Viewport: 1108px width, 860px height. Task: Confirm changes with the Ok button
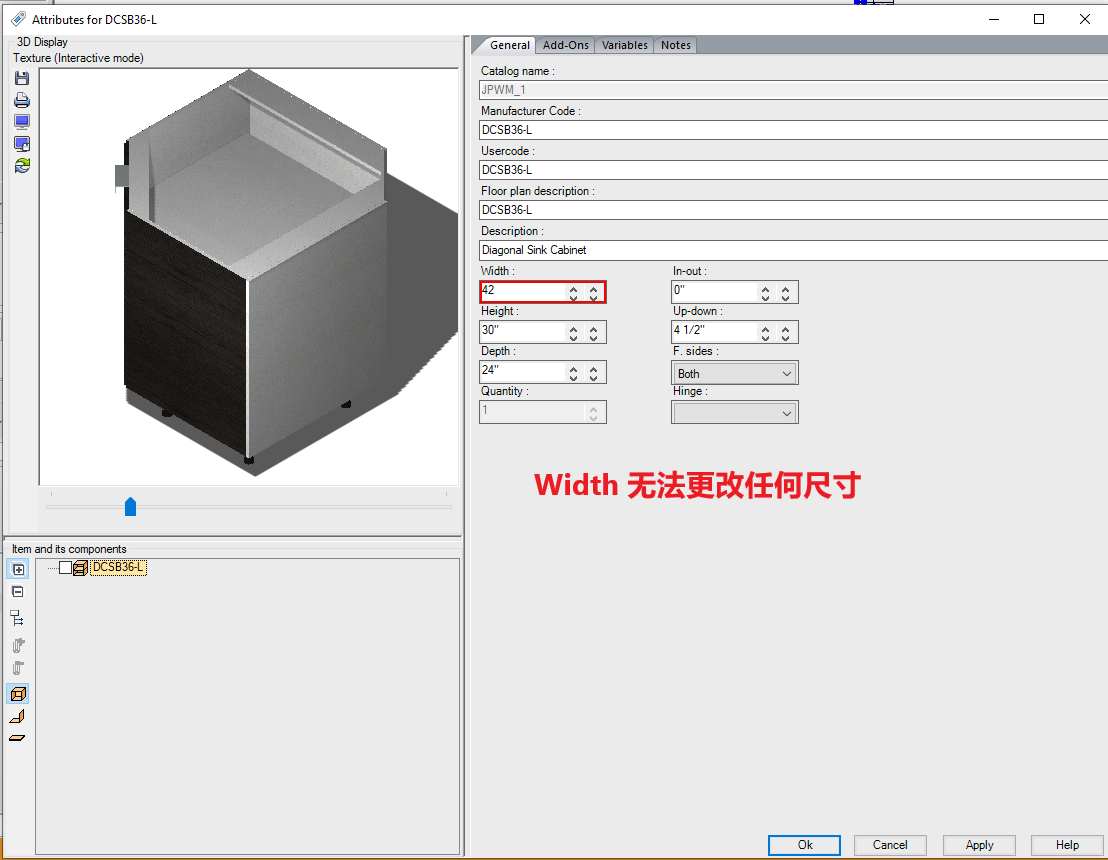[804, 845]
